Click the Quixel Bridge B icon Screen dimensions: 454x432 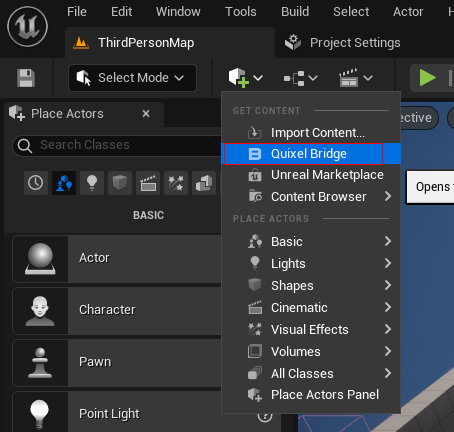pyautogui.click(x=255, y=154)
